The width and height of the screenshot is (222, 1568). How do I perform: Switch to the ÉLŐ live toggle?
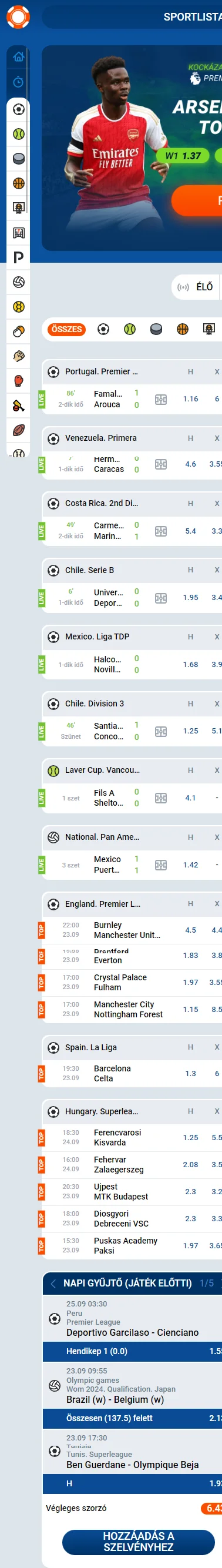[195, 287]
